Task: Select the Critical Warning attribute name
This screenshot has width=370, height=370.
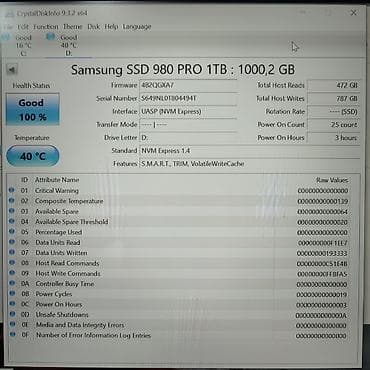Action: (x=57, y=191)
